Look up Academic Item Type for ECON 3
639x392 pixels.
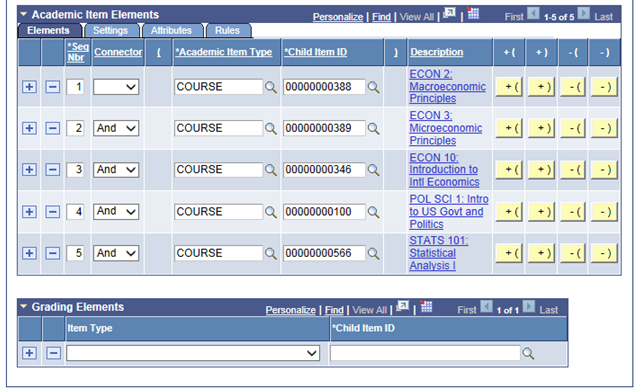tap(271, 129)
